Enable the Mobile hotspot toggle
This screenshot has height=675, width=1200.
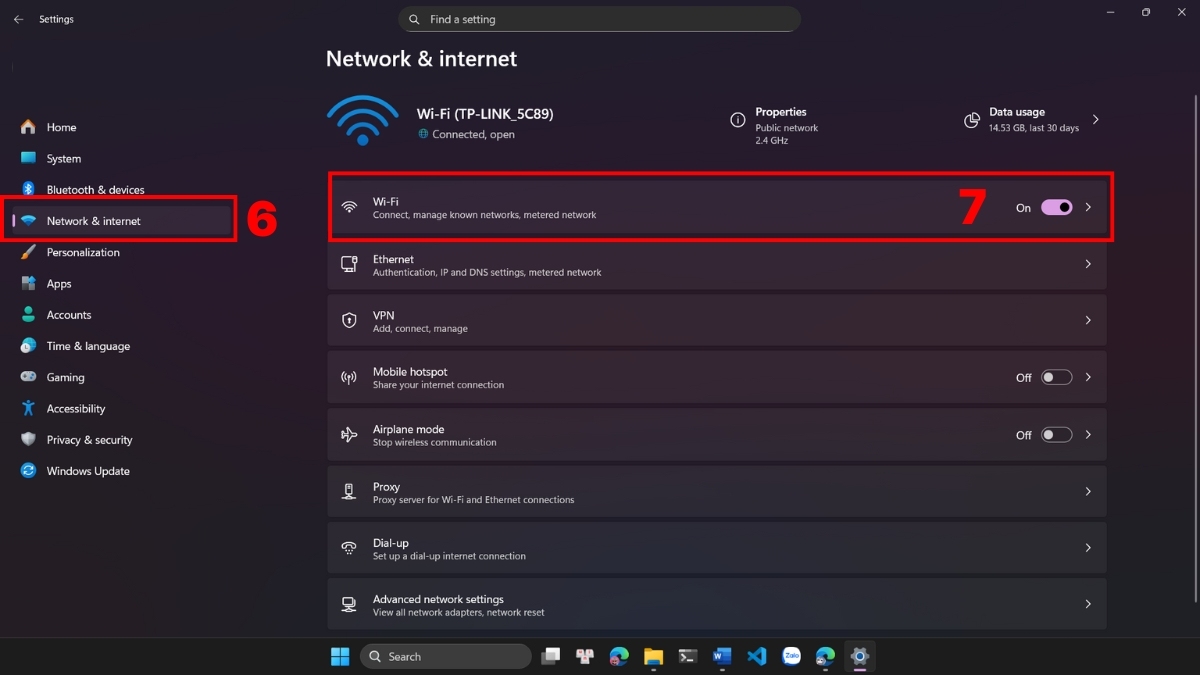point(1056,378)
